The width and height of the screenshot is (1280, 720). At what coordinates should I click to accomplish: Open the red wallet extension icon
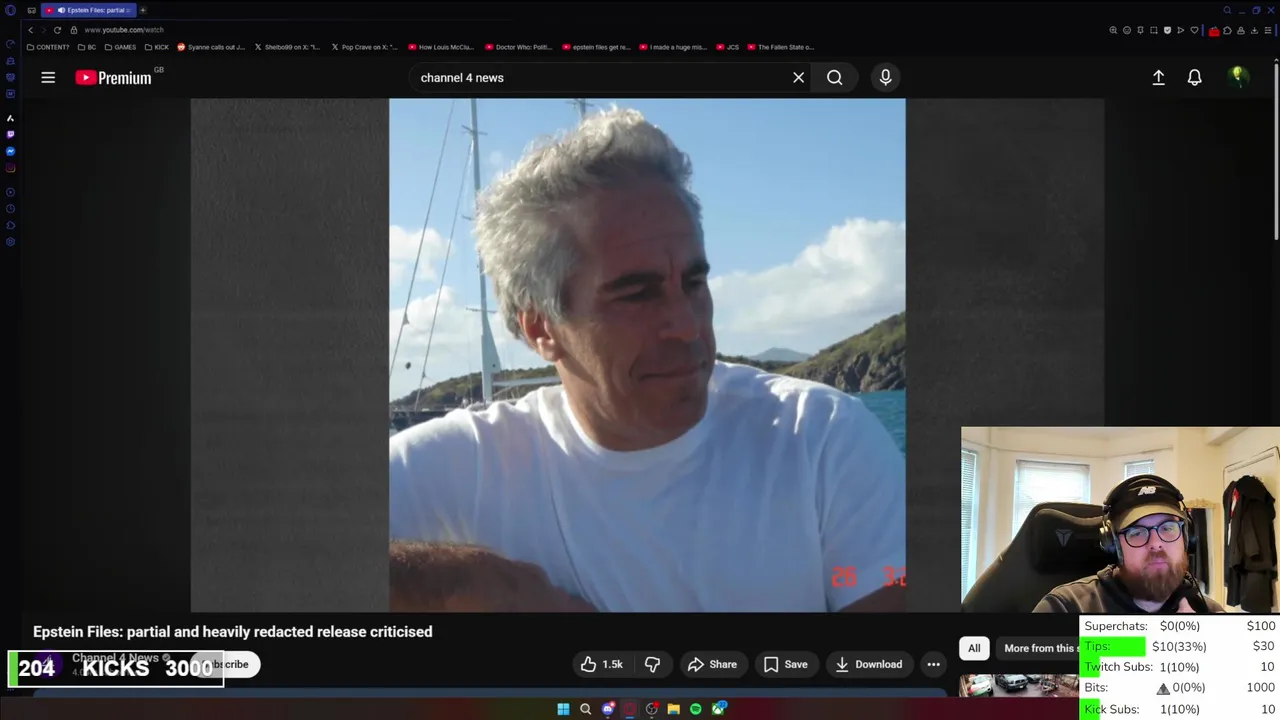coord(1215,31)
